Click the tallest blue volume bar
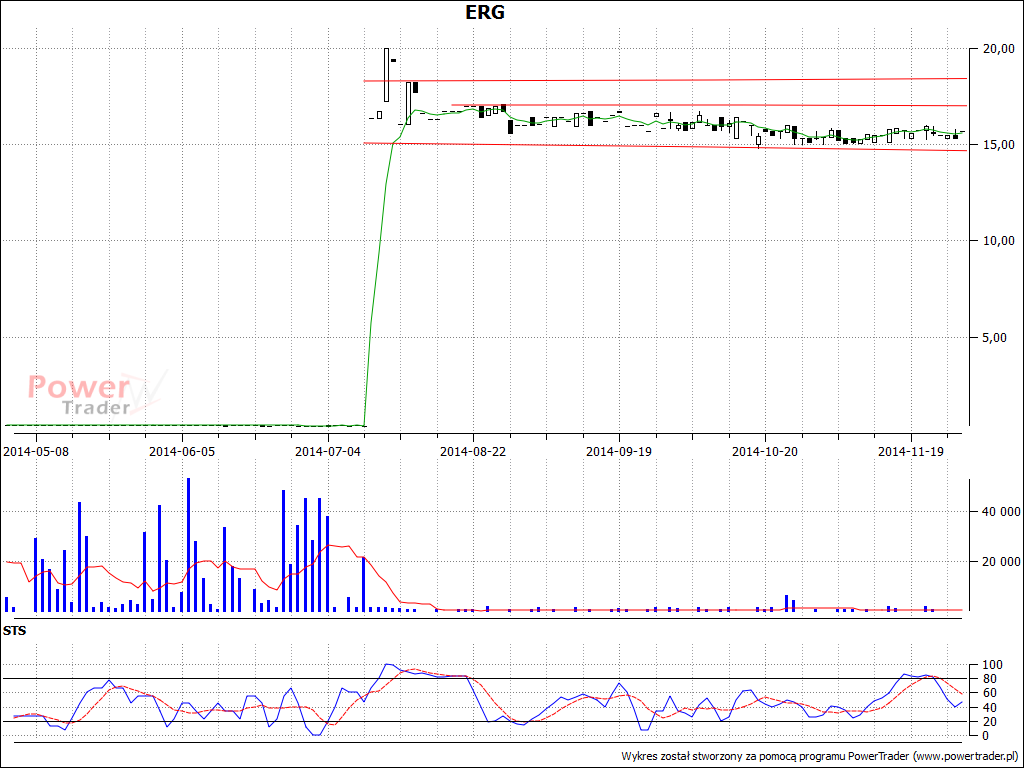 [189, 545]
